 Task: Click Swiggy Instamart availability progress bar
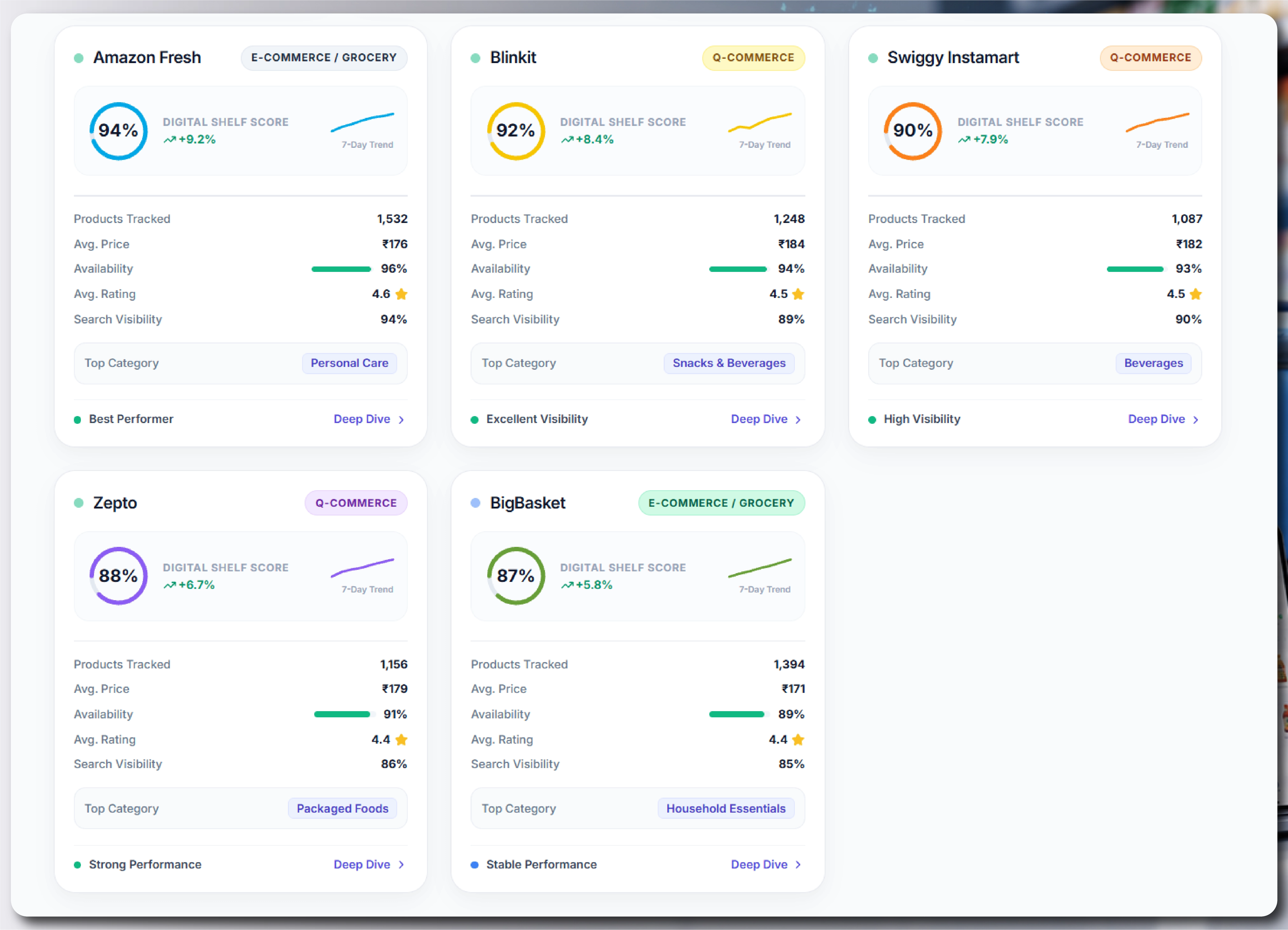click(x=1136, y=269)
